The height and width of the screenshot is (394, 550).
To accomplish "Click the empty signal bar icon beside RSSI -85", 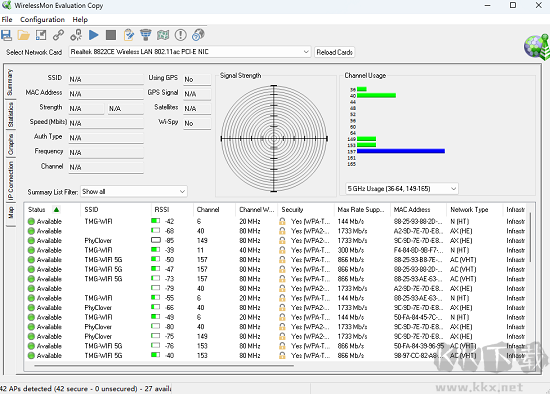I will pyautogui.click(x=155, y=240).
